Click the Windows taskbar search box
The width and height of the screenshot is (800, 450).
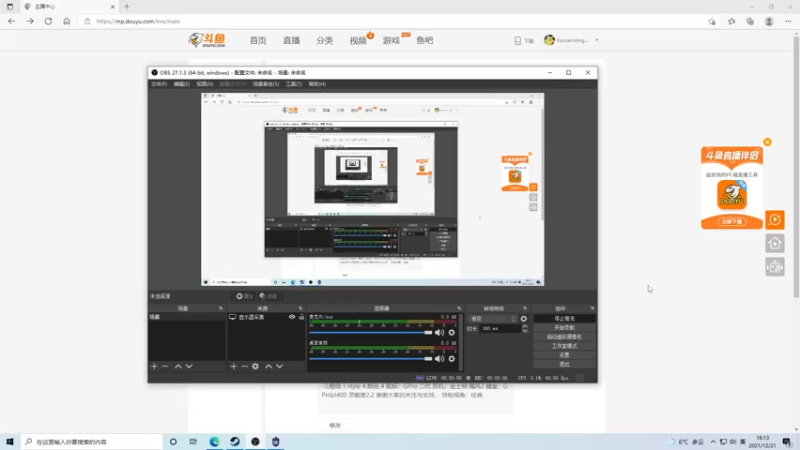(92, 441)
